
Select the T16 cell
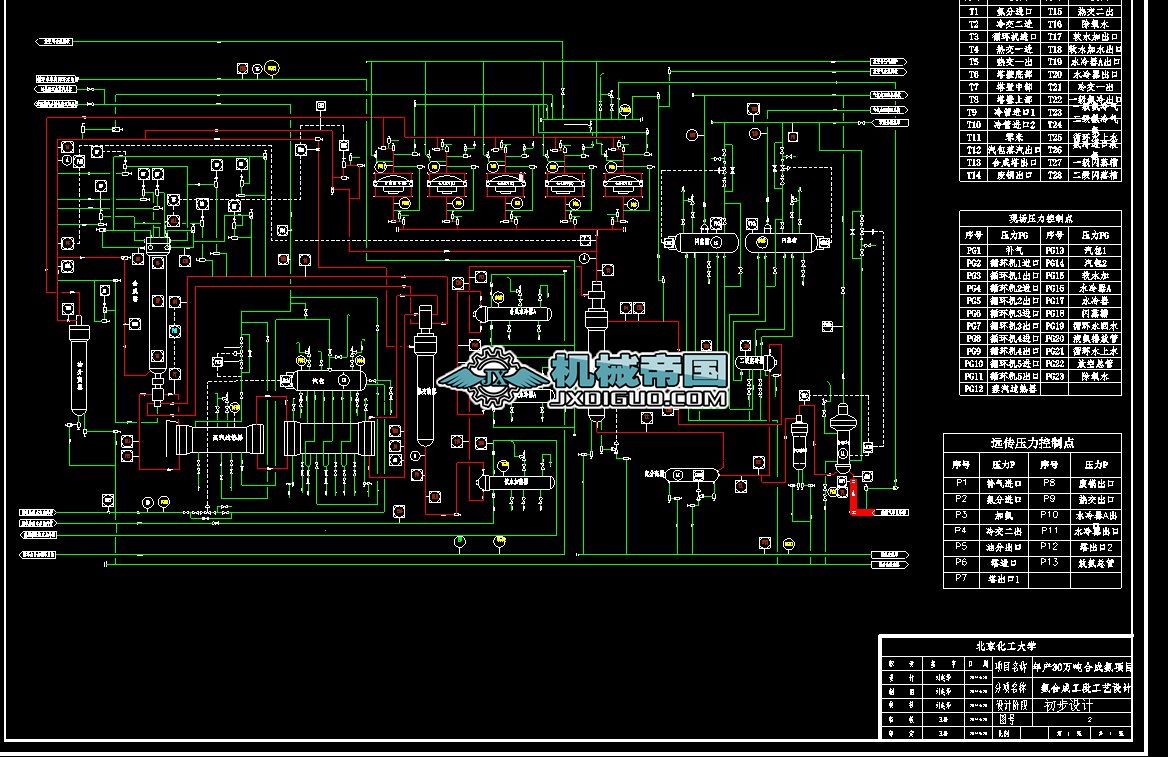pyautogui.click(x=1055, y=24)
